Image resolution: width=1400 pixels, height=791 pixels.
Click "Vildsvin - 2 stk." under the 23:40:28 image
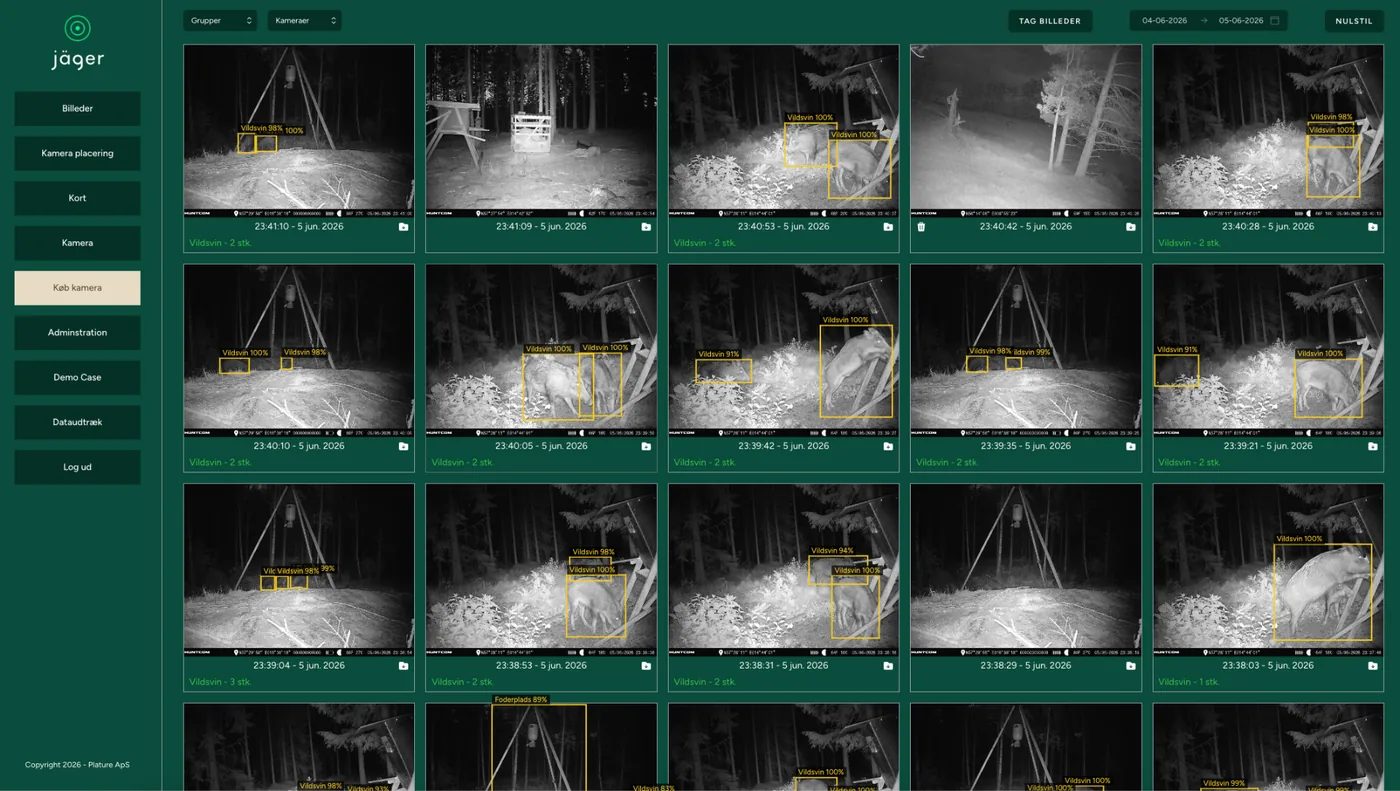click(1189, 243)
